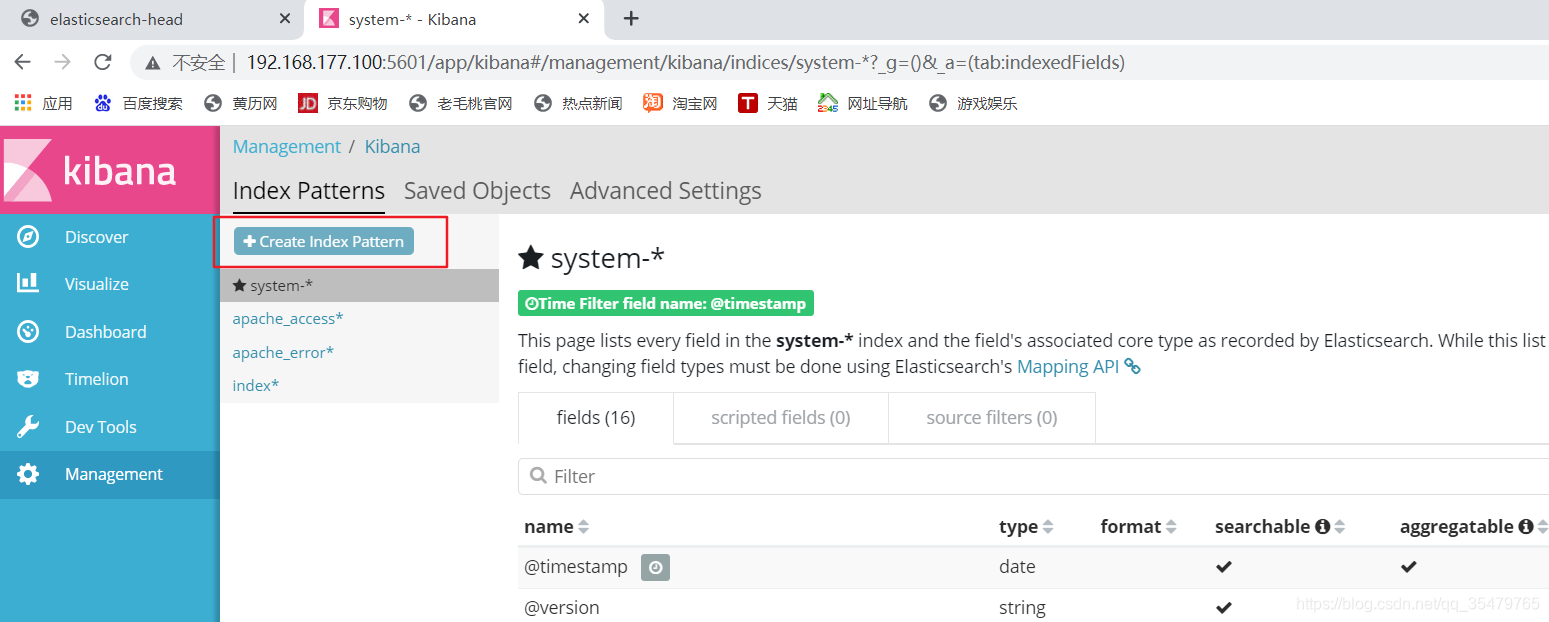The image size is (1549, 622).
Task: Open Dev Tools wrench icon
Action: [x=28, y=427]
